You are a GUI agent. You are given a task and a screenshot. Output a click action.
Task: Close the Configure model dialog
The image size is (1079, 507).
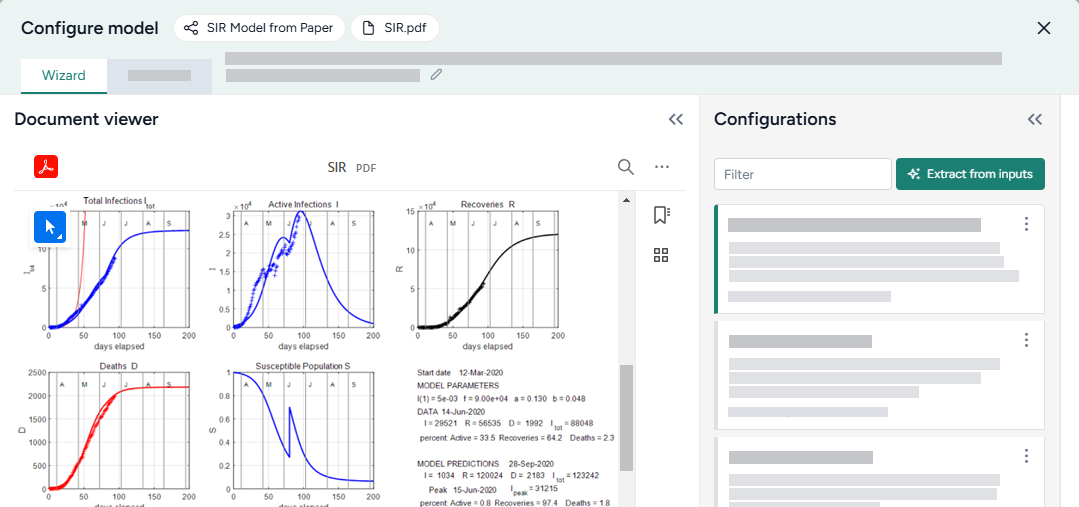tap(1044, 28)
